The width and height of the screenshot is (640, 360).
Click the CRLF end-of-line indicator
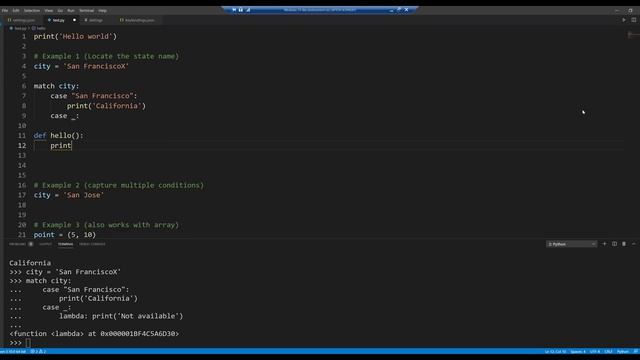pos(608,352)
